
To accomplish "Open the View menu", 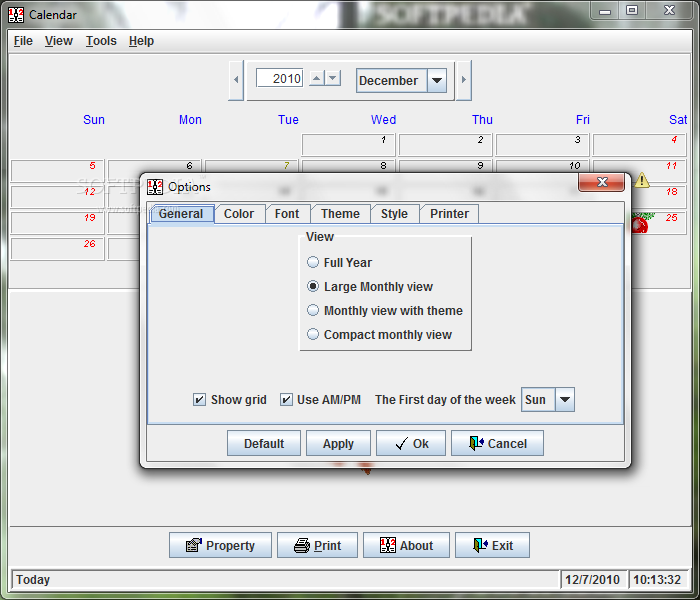I will click(58, 41).
